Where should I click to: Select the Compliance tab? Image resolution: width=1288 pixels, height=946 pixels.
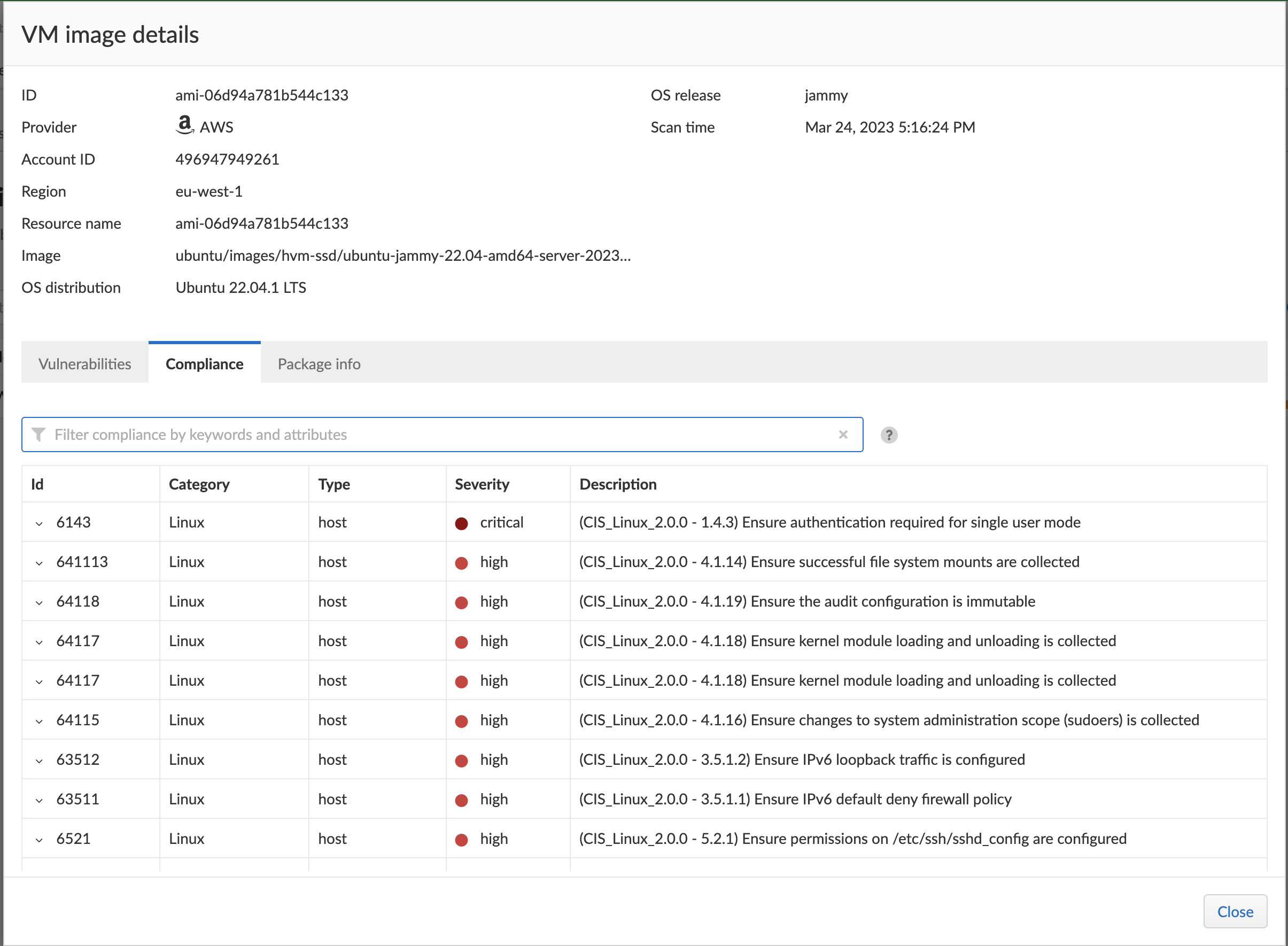tap(204, 363)
